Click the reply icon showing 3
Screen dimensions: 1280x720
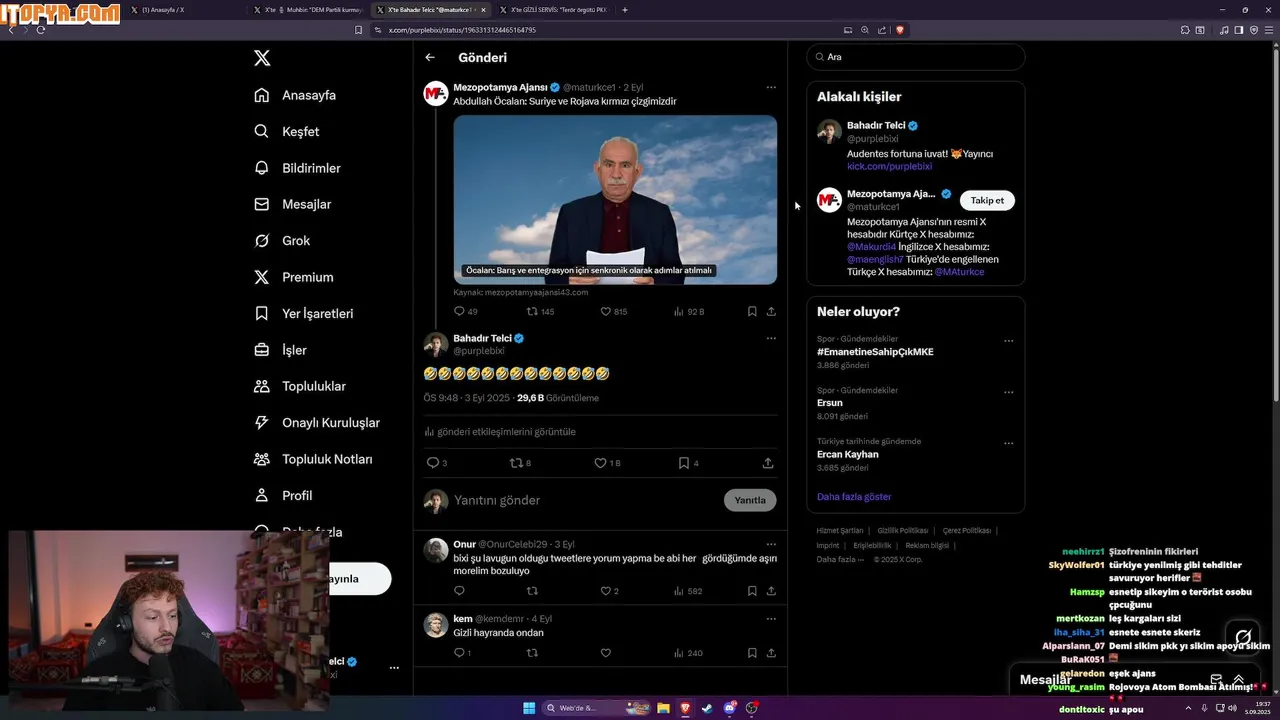[433, 463]
